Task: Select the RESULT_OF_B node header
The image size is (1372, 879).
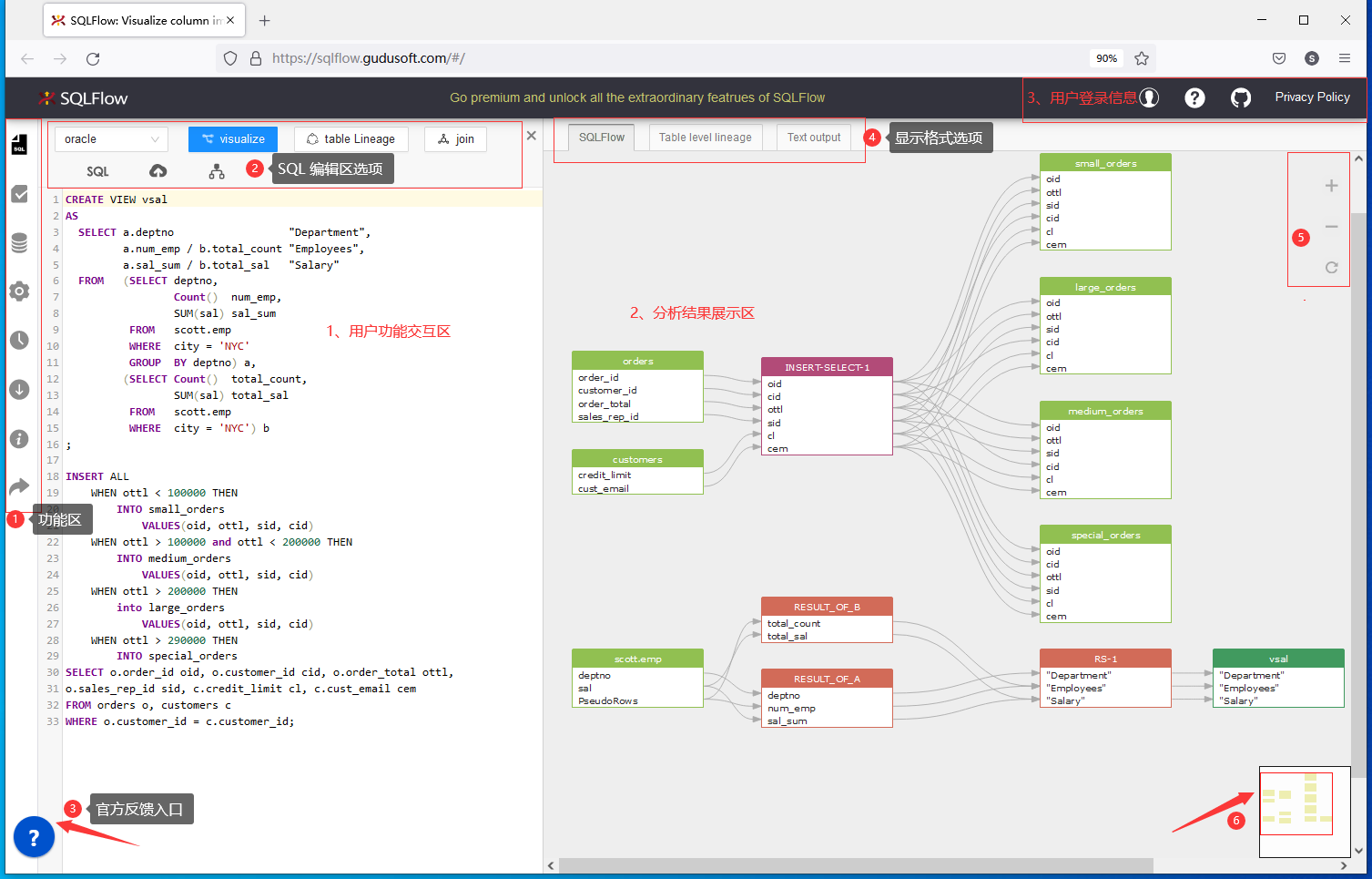Action: [827, 607]
